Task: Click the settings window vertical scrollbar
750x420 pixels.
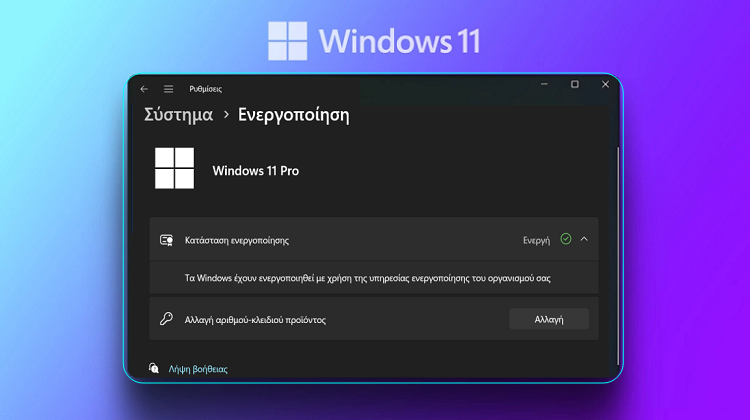Action: click(618, 256)
